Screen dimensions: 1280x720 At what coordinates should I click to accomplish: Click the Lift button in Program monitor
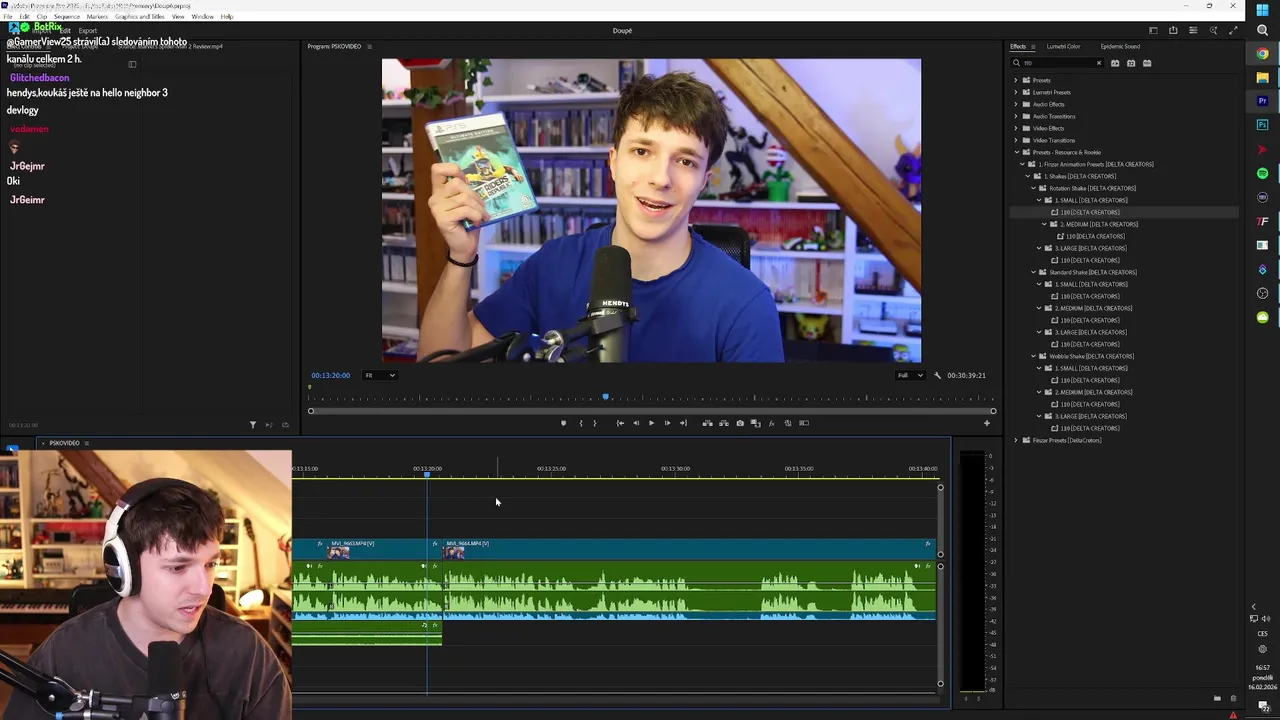pyautogui.click(x=707, y=423)
